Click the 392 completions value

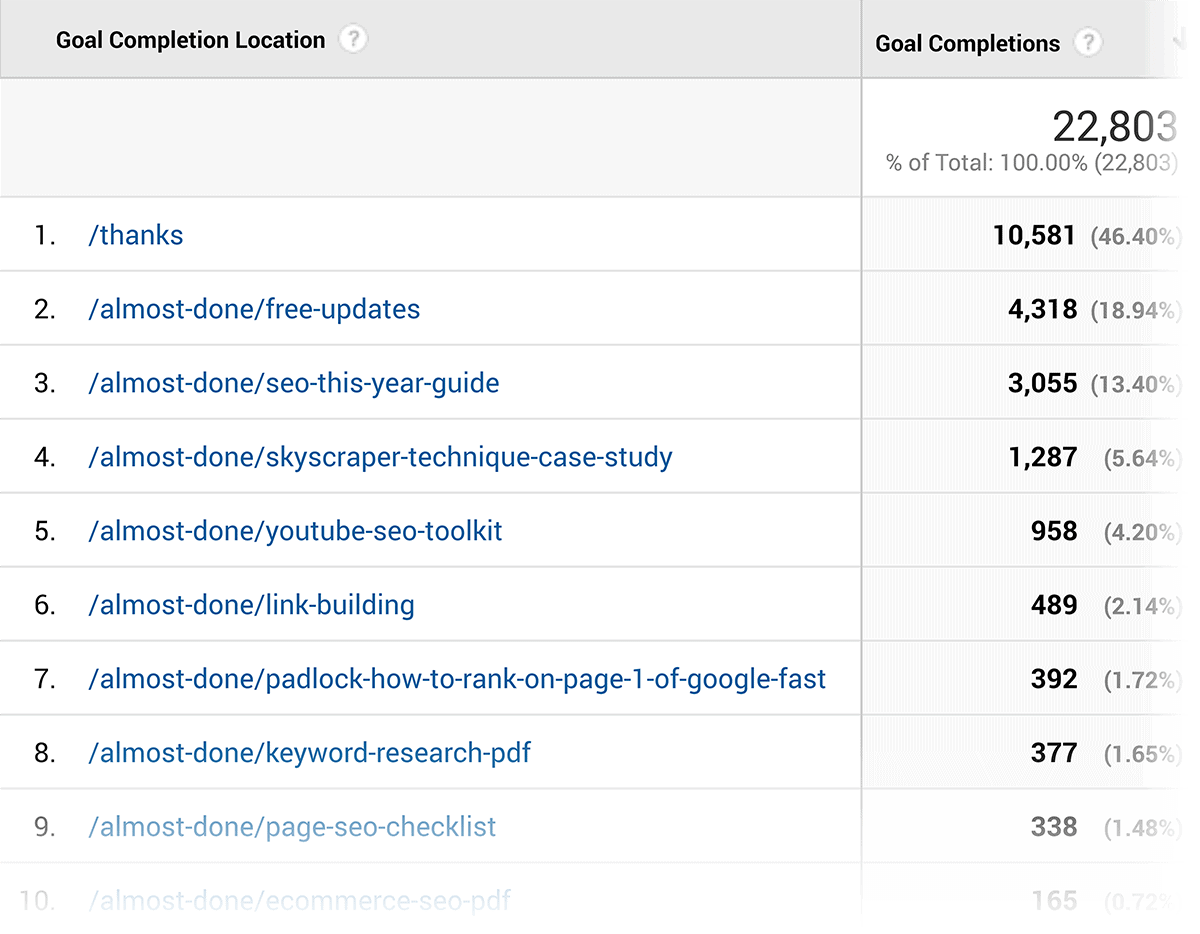coord(1054,679)
